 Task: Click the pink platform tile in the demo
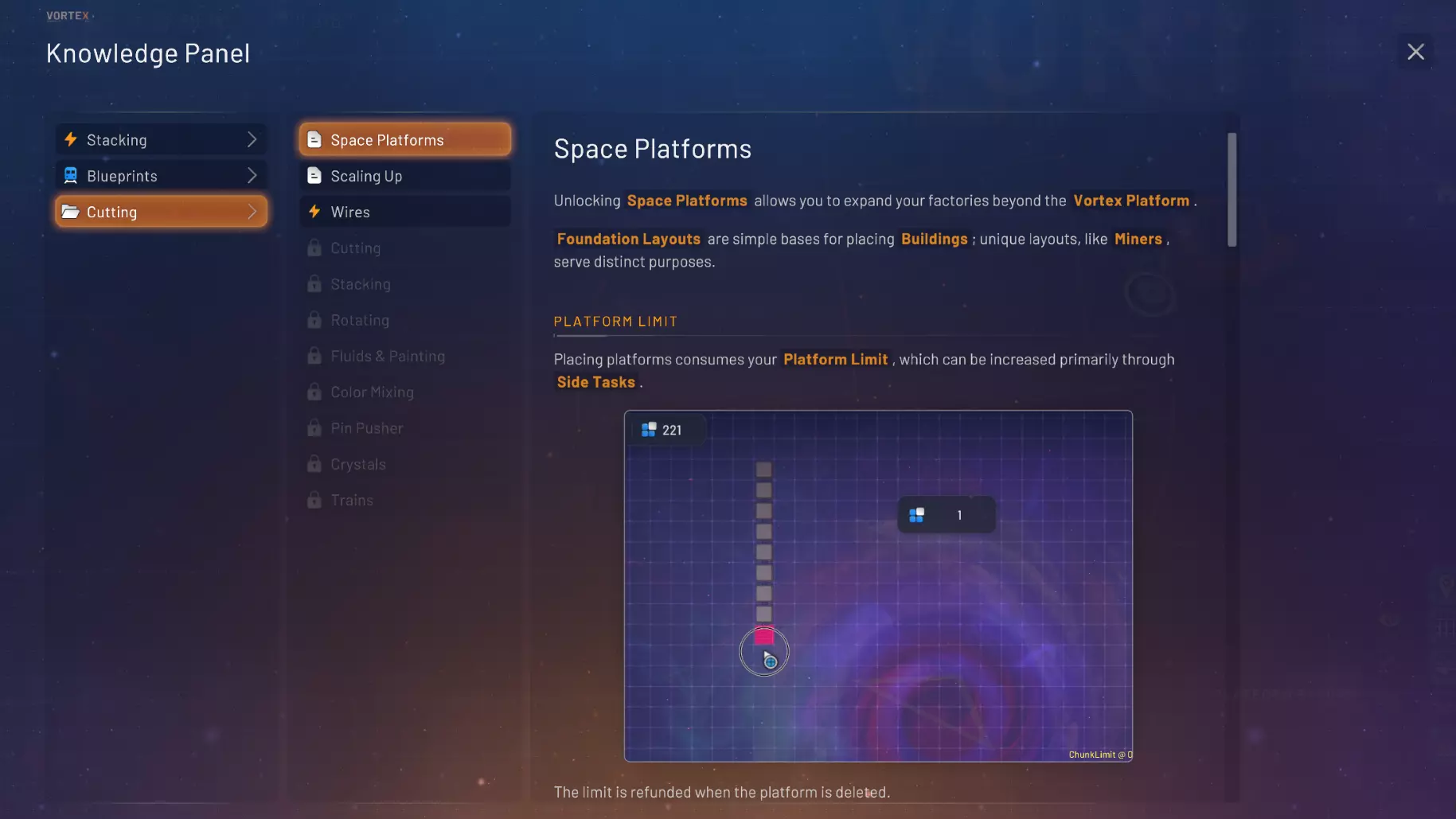point(763,636)
